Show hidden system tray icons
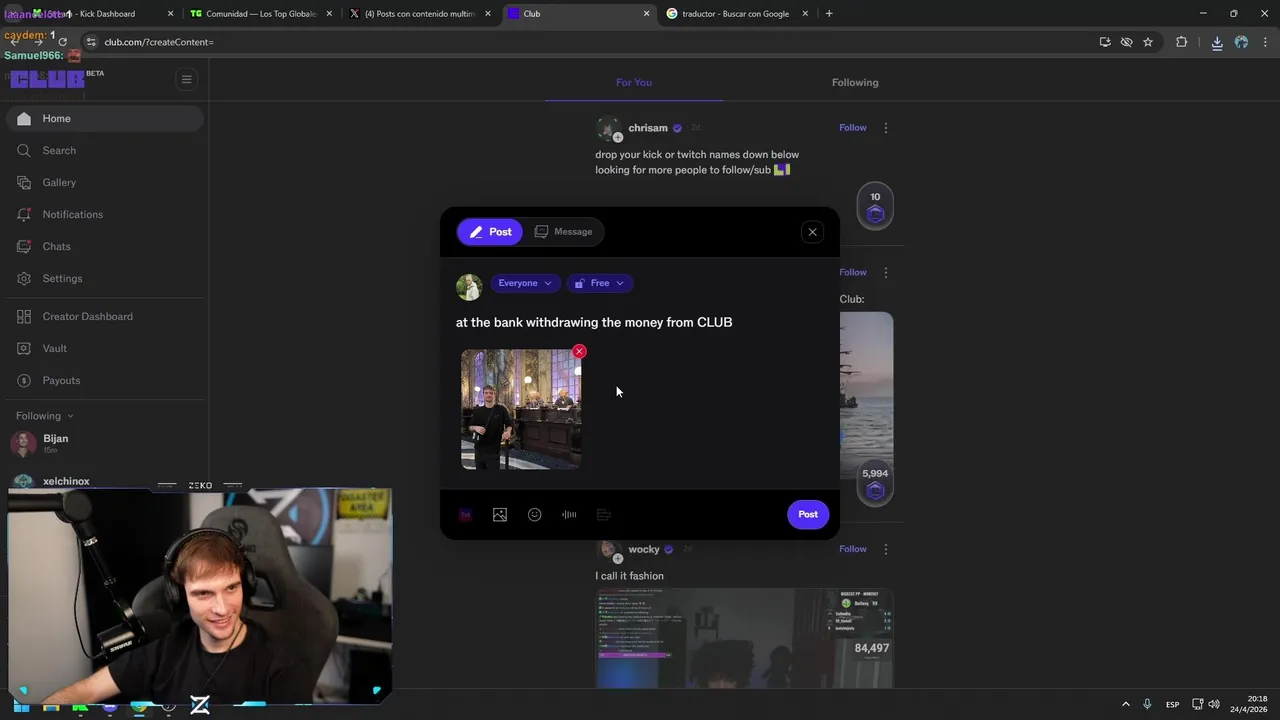 1126,705
